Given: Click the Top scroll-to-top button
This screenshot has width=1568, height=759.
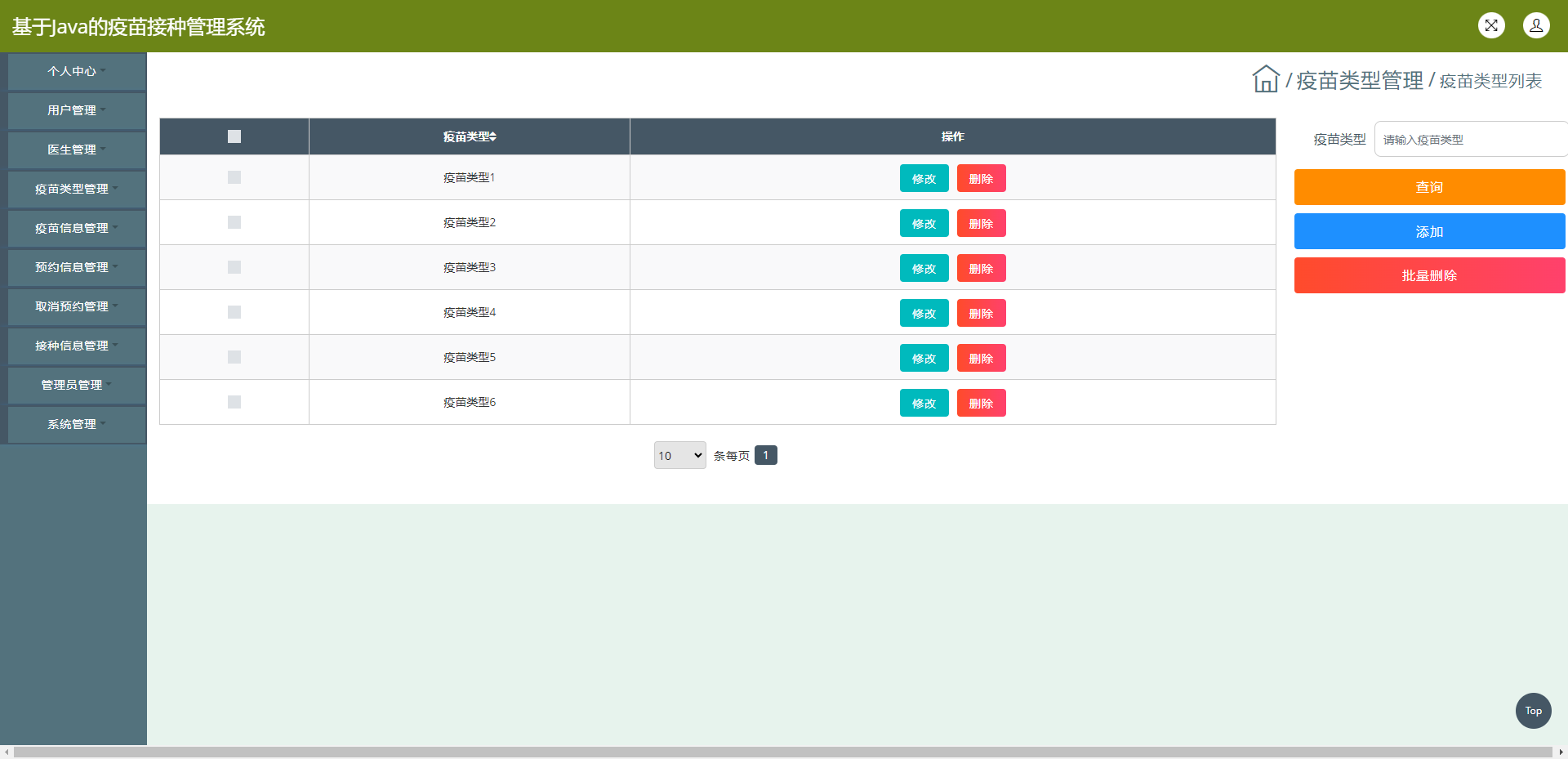Looking at the screenshot, I should [1533, 711].
